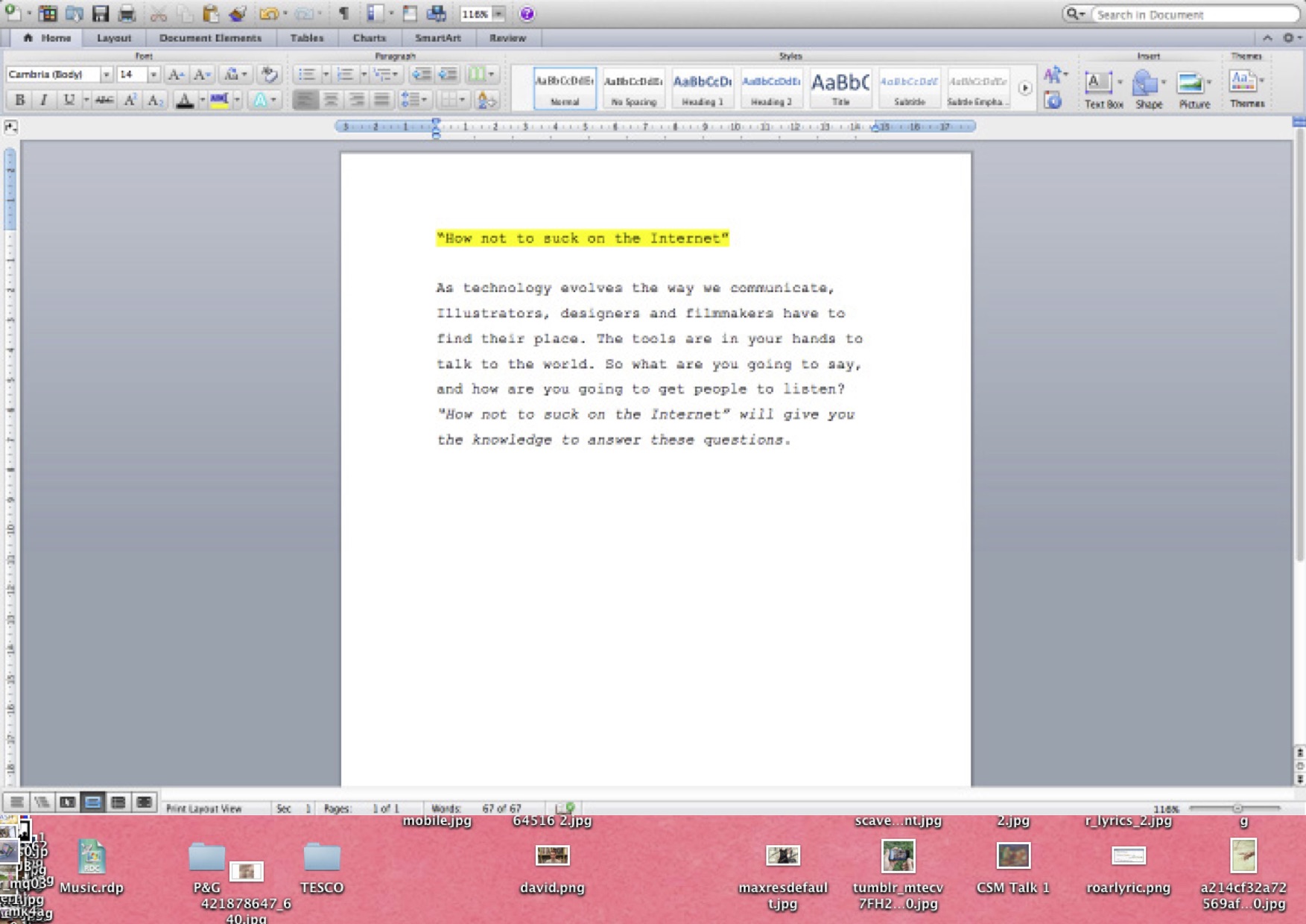The image size is (1306, 924).
Task: Toggle Italic formatting
Action: 44,100
